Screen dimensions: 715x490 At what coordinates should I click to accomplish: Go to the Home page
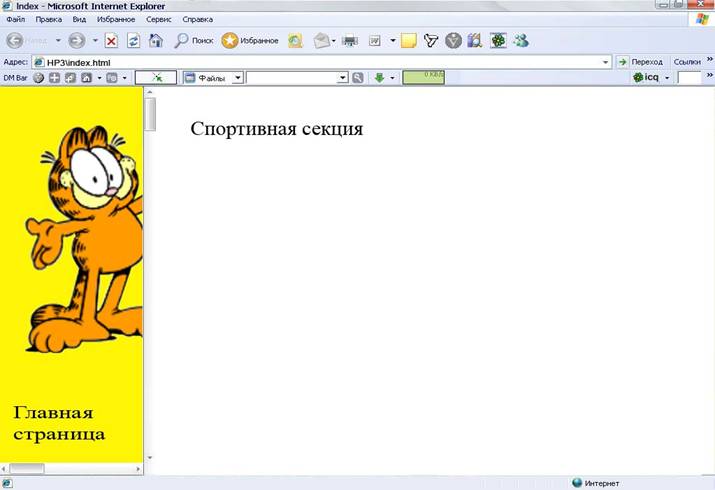pyautogui.click(x=156, y=41)
